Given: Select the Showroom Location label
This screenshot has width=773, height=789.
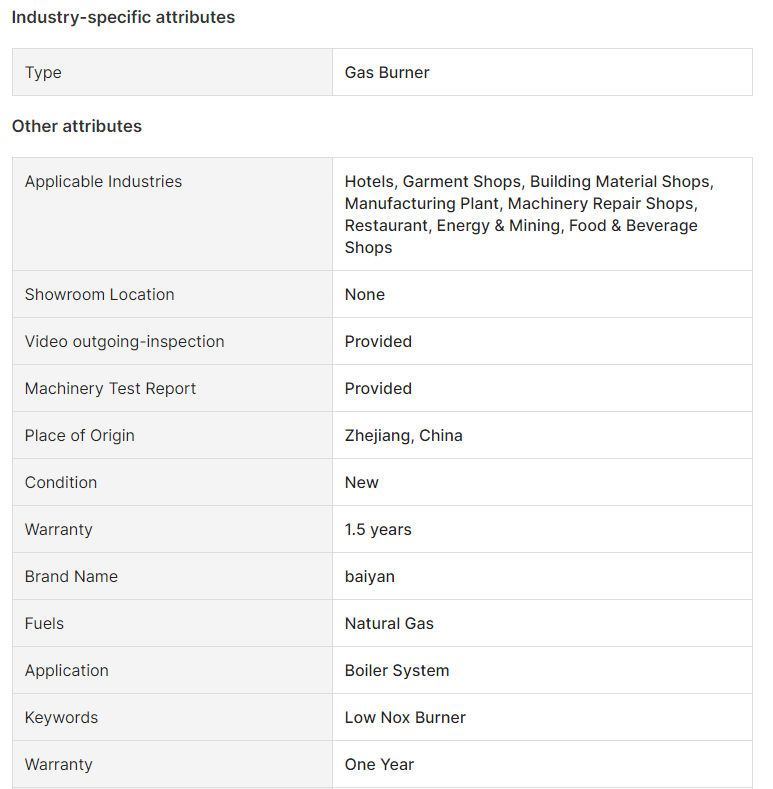Looking at the screenshot, I should coord(100,294).
